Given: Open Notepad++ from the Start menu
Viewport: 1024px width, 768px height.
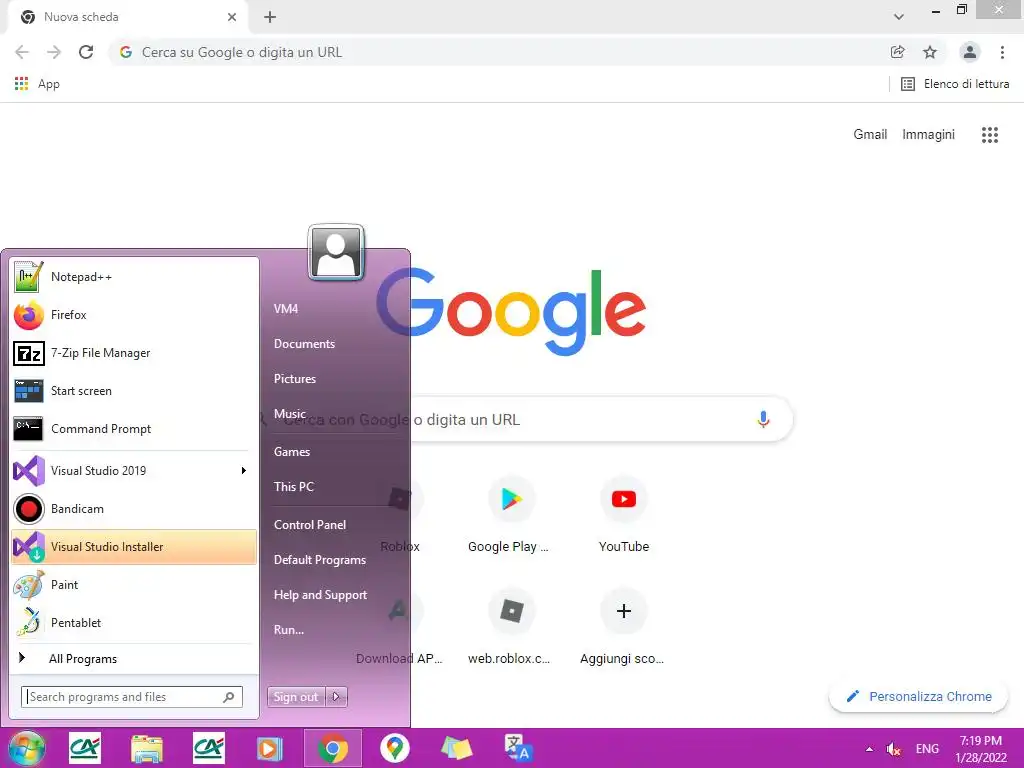Looking at the screenshot, I should tap(134, 277).
